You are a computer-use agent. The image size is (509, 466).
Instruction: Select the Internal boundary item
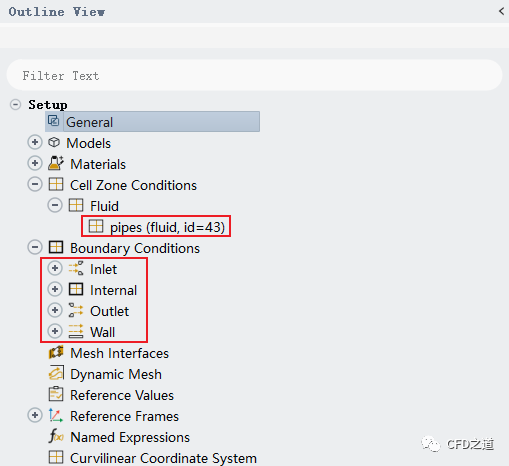(113, 290)
